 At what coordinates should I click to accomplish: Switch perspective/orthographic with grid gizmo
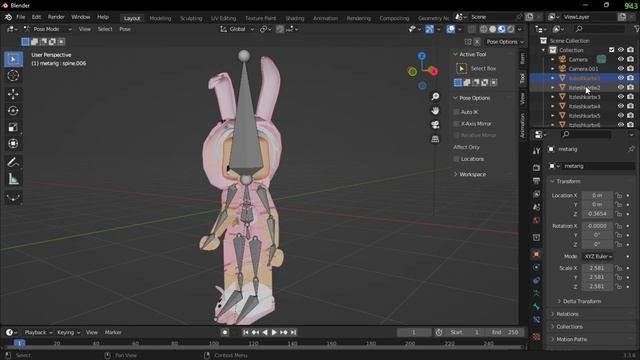435,139
